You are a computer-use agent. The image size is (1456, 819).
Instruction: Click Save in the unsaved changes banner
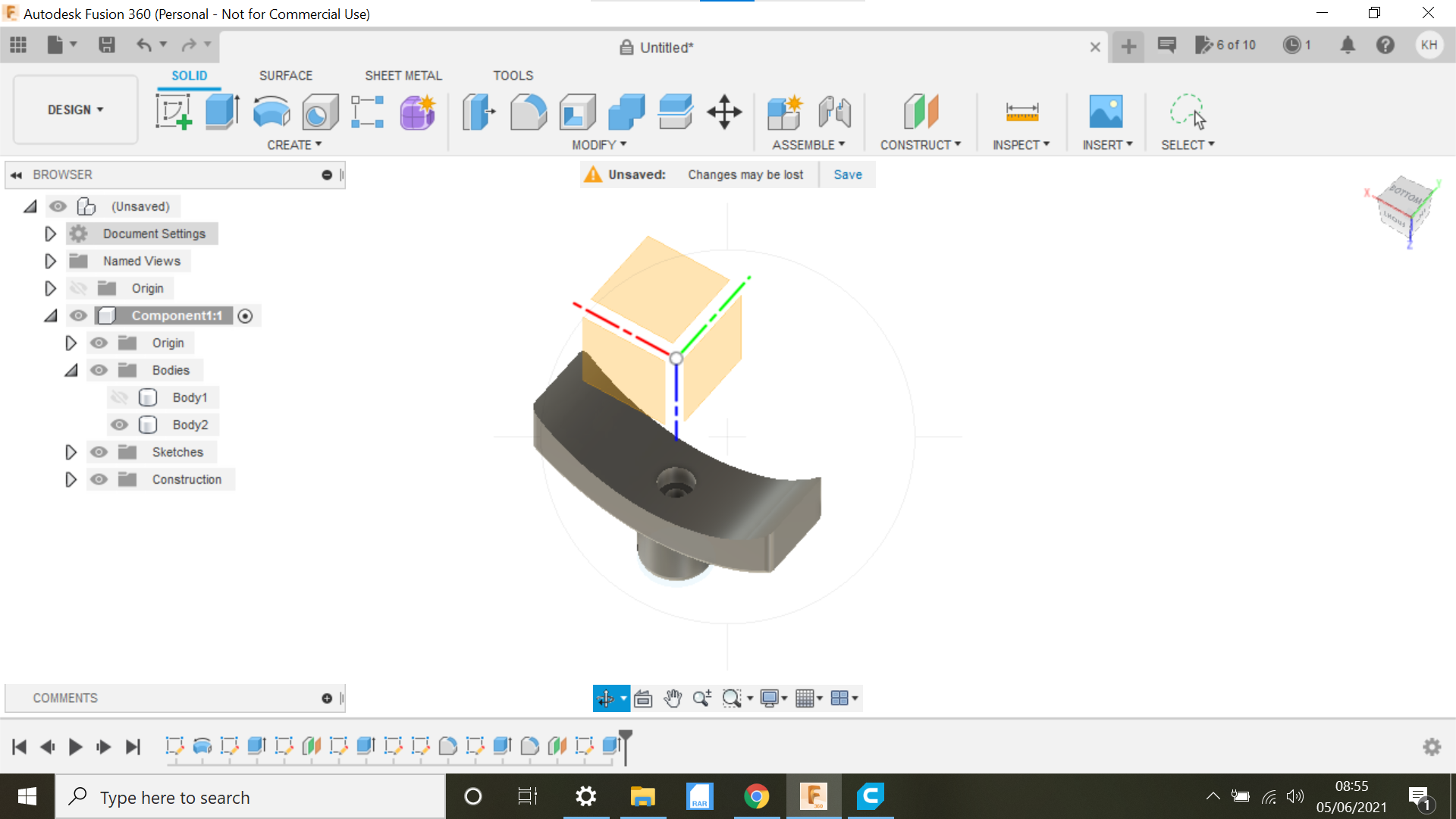[847, 174]
